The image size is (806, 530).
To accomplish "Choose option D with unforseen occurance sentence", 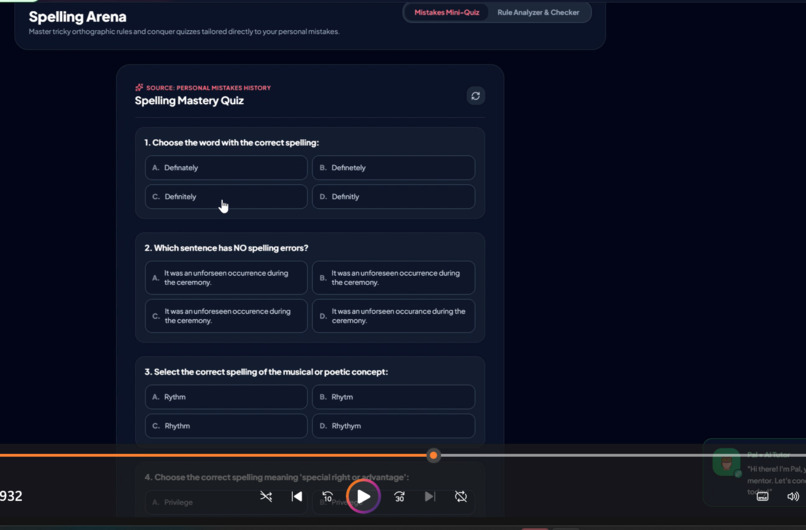I will 394,316.
